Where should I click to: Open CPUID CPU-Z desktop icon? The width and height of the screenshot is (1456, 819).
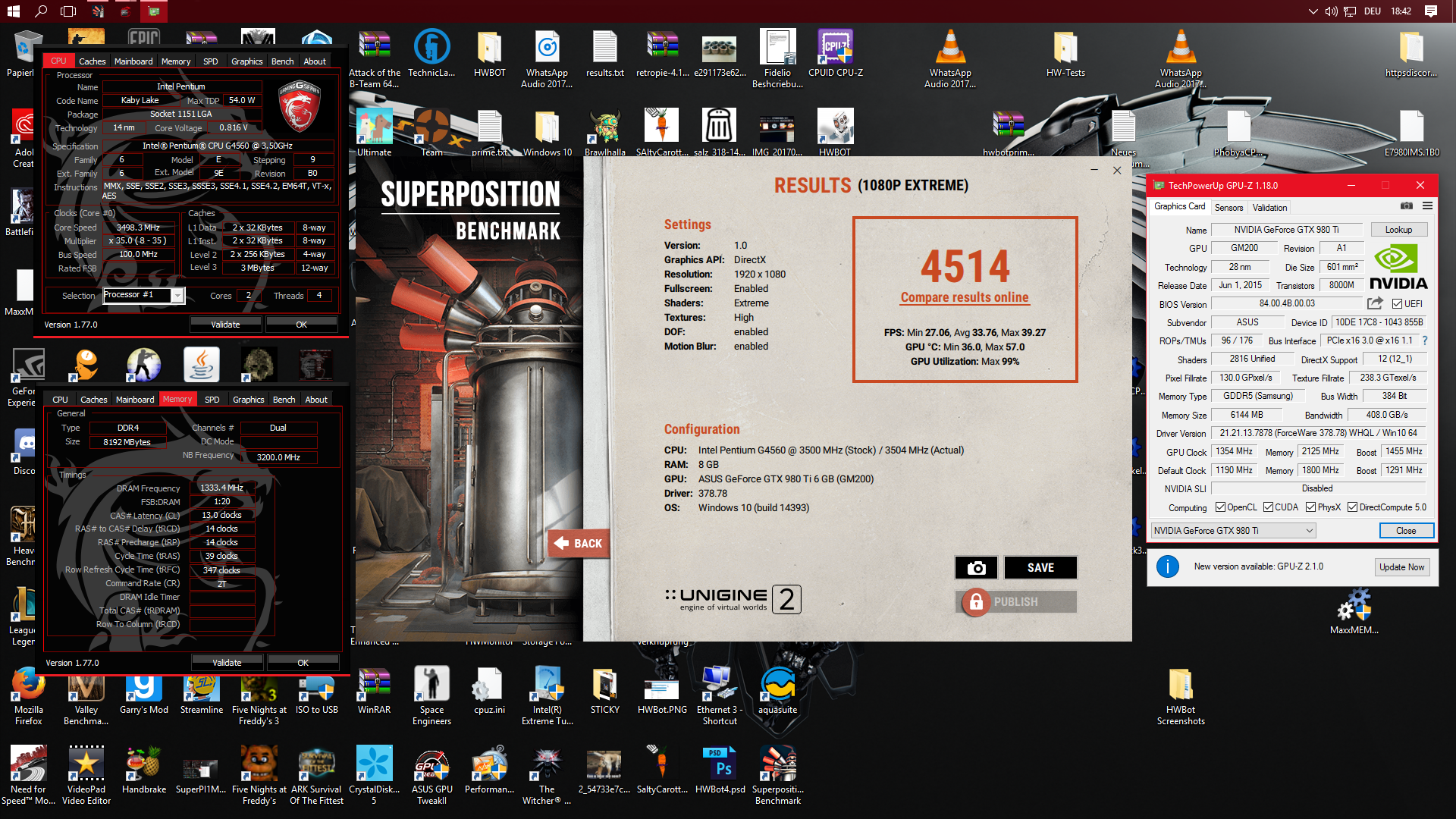835,53
